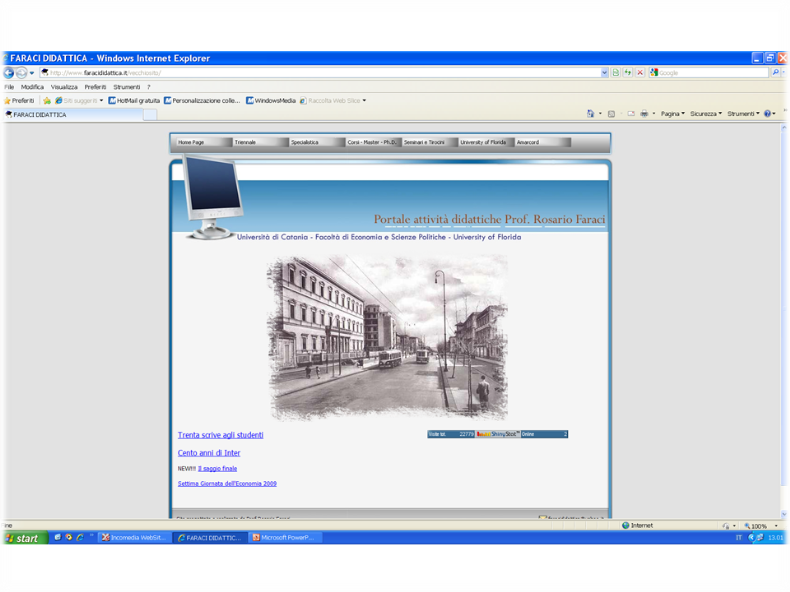Click Internet Explorer quick launch icon
The height and width of the screenshot is (592, 790).
click(x=80, y=538)
